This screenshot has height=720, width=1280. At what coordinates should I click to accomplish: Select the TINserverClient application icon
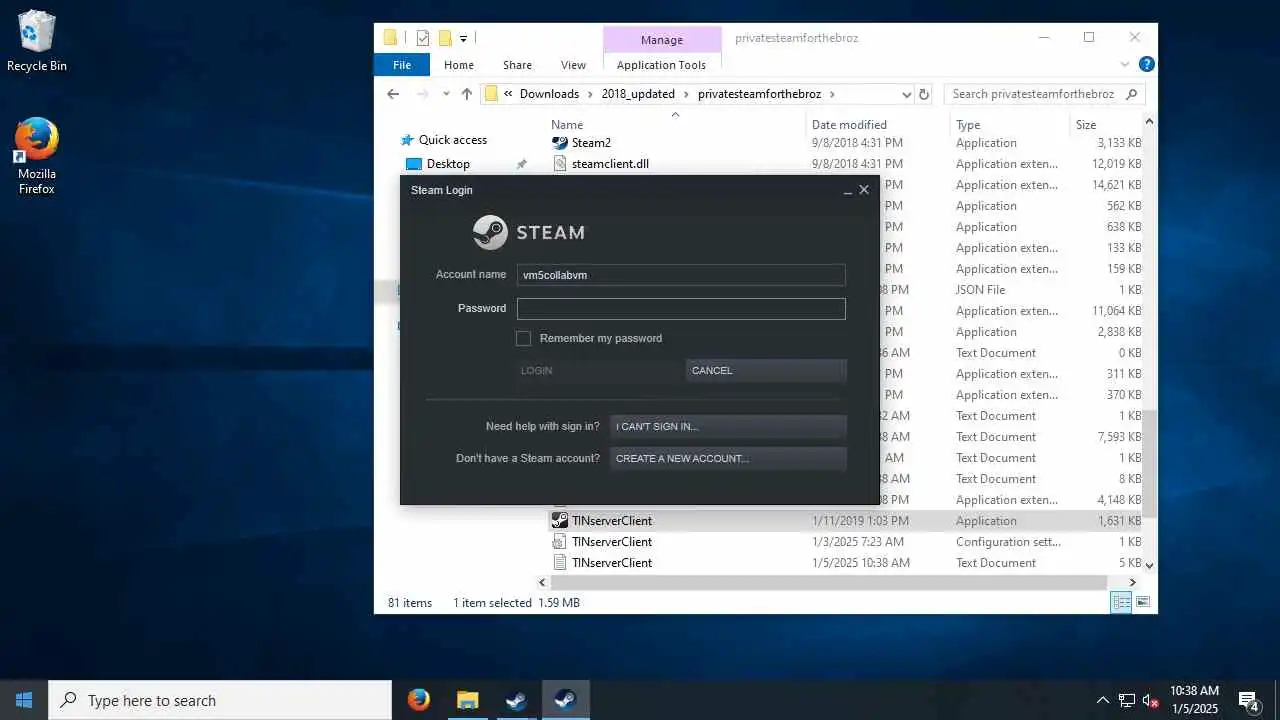(560, 521)
